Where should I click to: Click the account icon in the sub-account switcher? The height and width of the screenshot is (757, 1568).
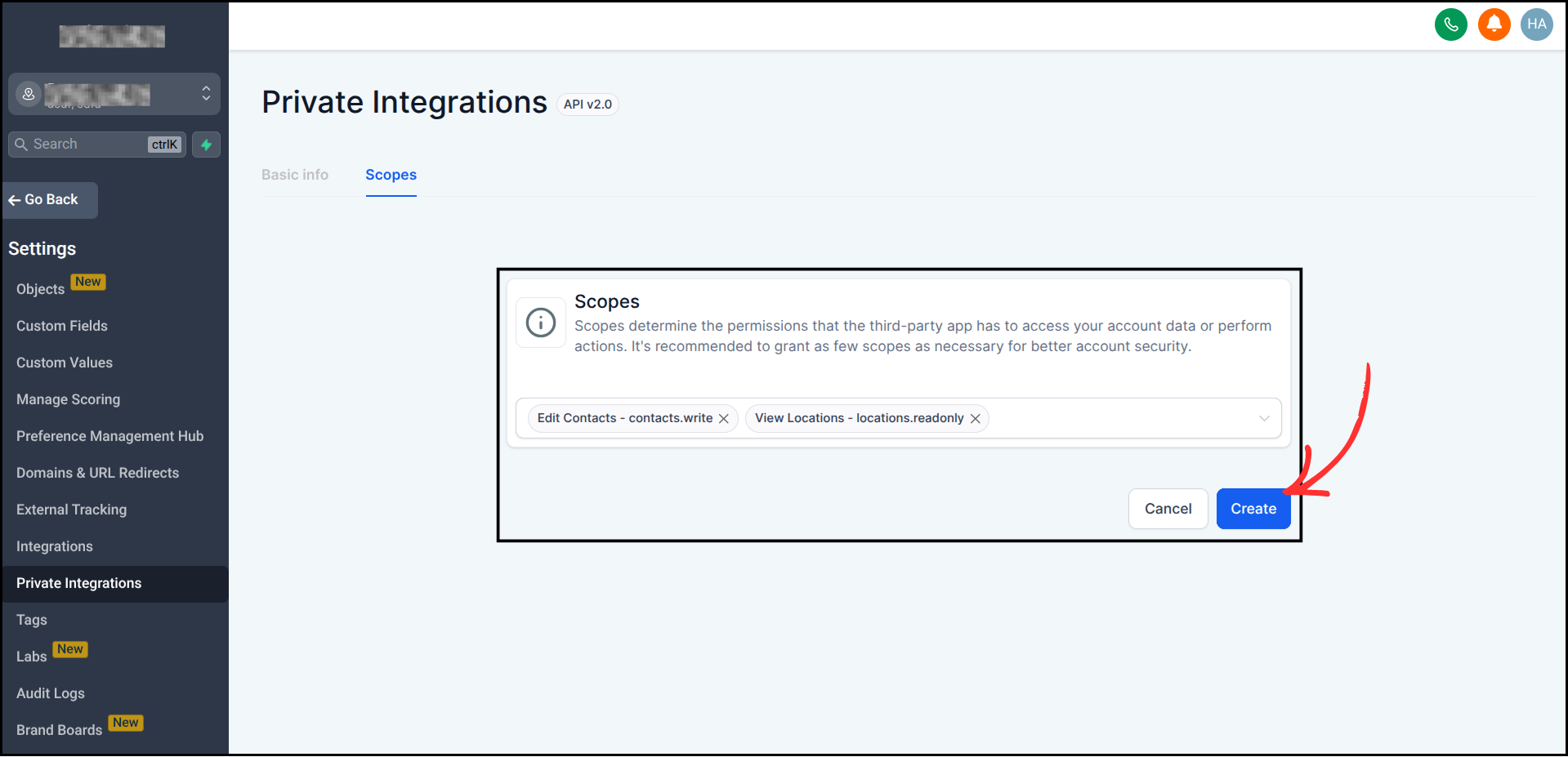[29, 94]
